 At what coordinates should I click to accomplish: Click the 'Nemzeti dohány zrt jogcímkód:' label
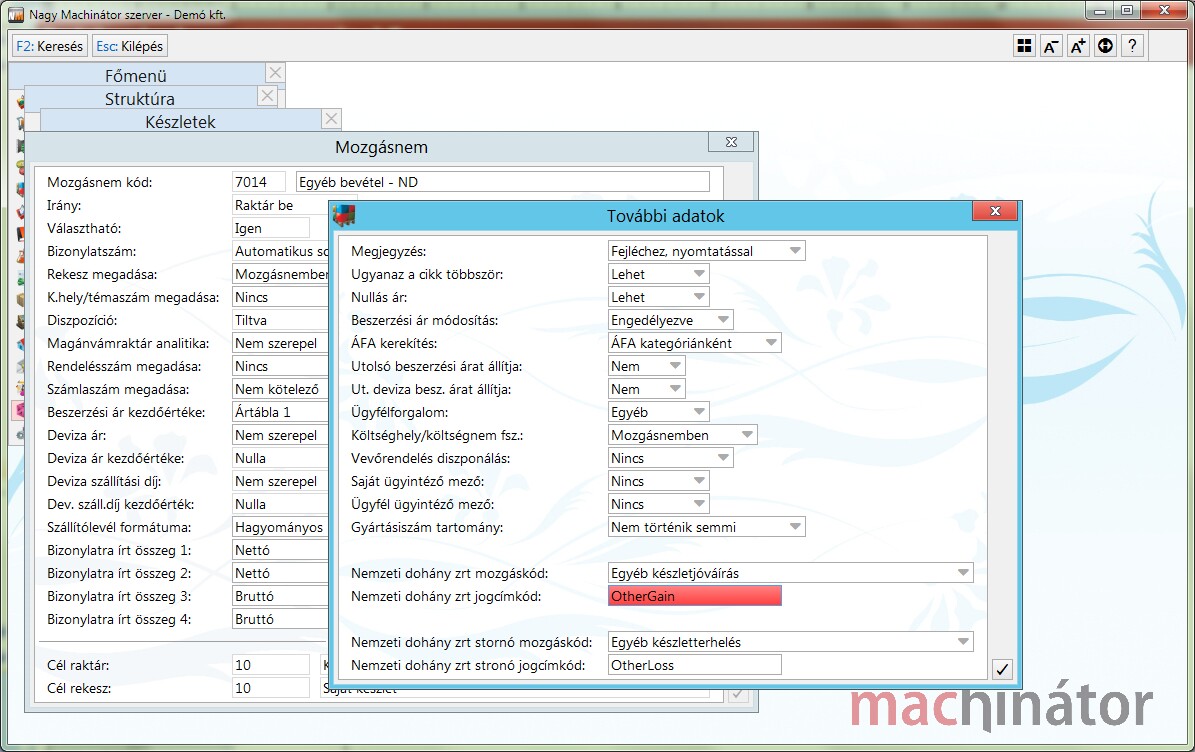coord(446,597)
